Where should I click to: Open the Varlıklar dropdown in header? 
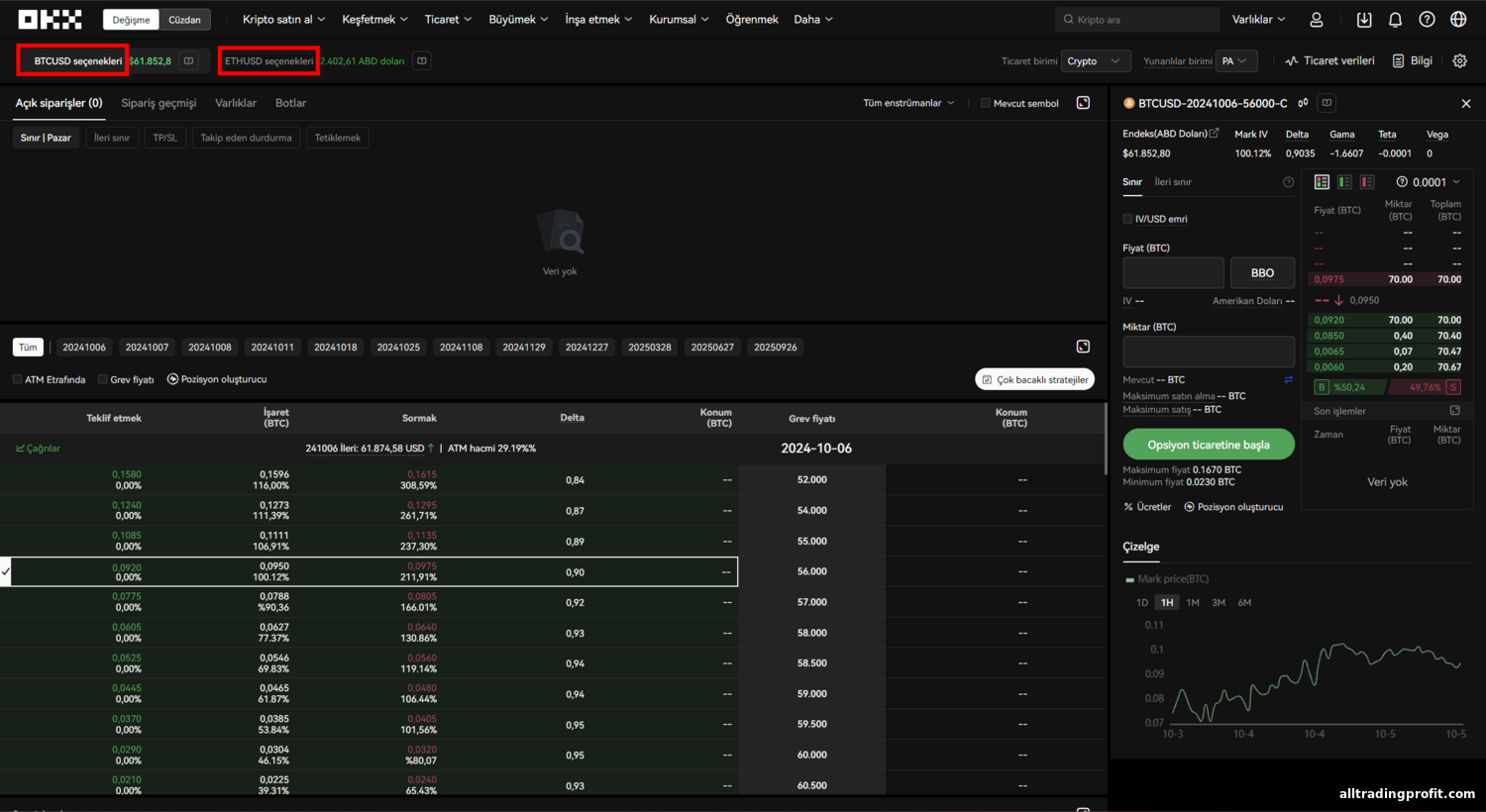tap(1258, 19)
